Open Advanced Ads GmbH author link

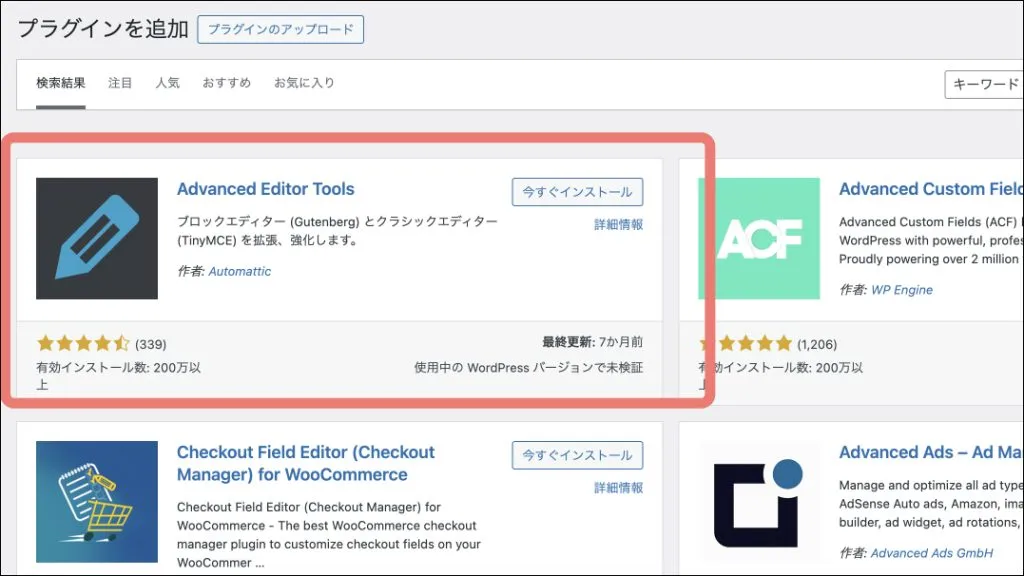(932, 553)
